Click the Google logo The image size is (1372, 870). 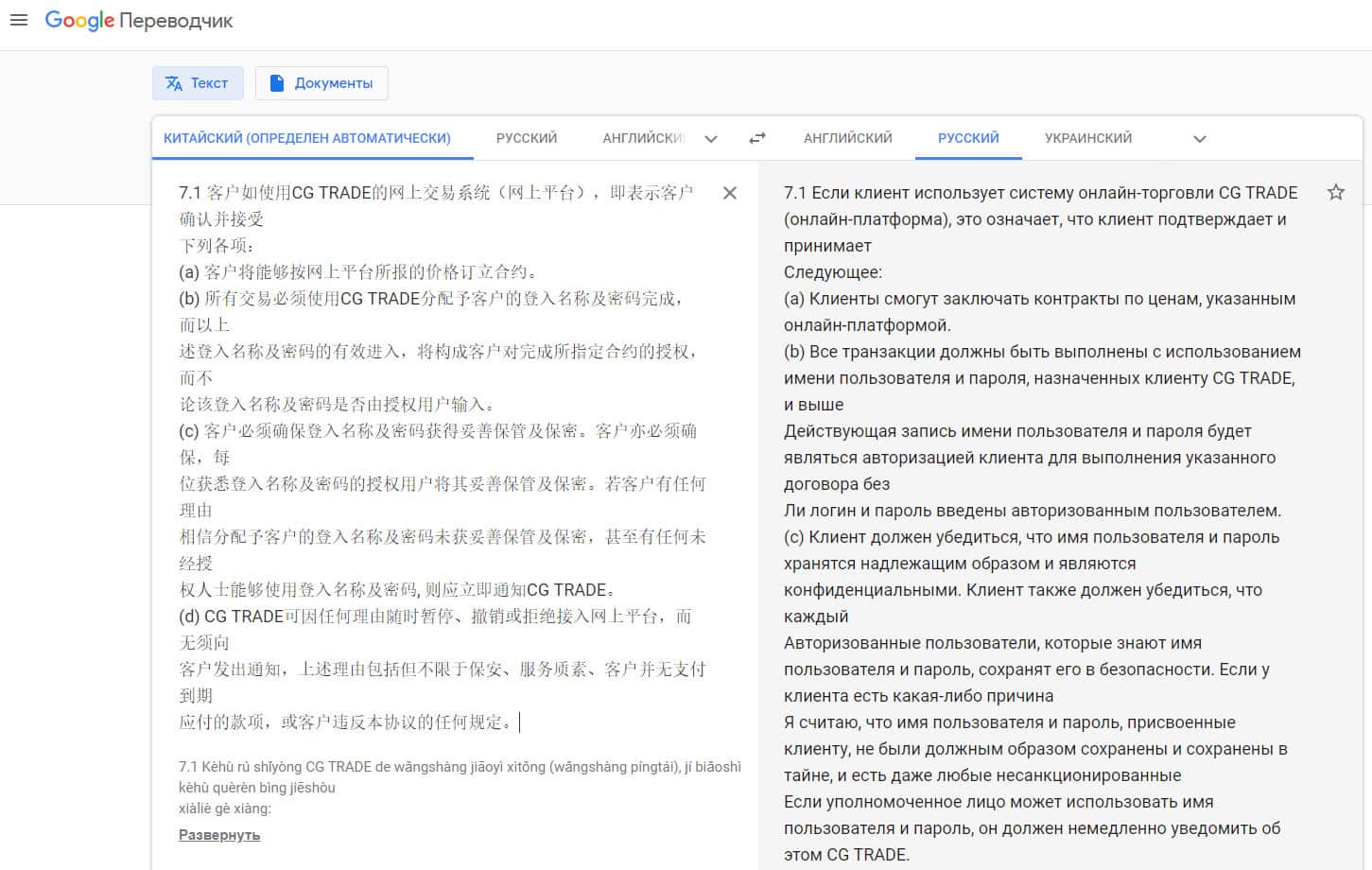[x=79, y=21]
